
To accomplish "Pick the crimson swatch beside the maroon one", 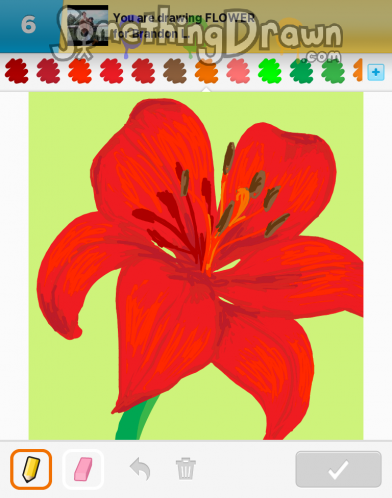I will (48, 71).
